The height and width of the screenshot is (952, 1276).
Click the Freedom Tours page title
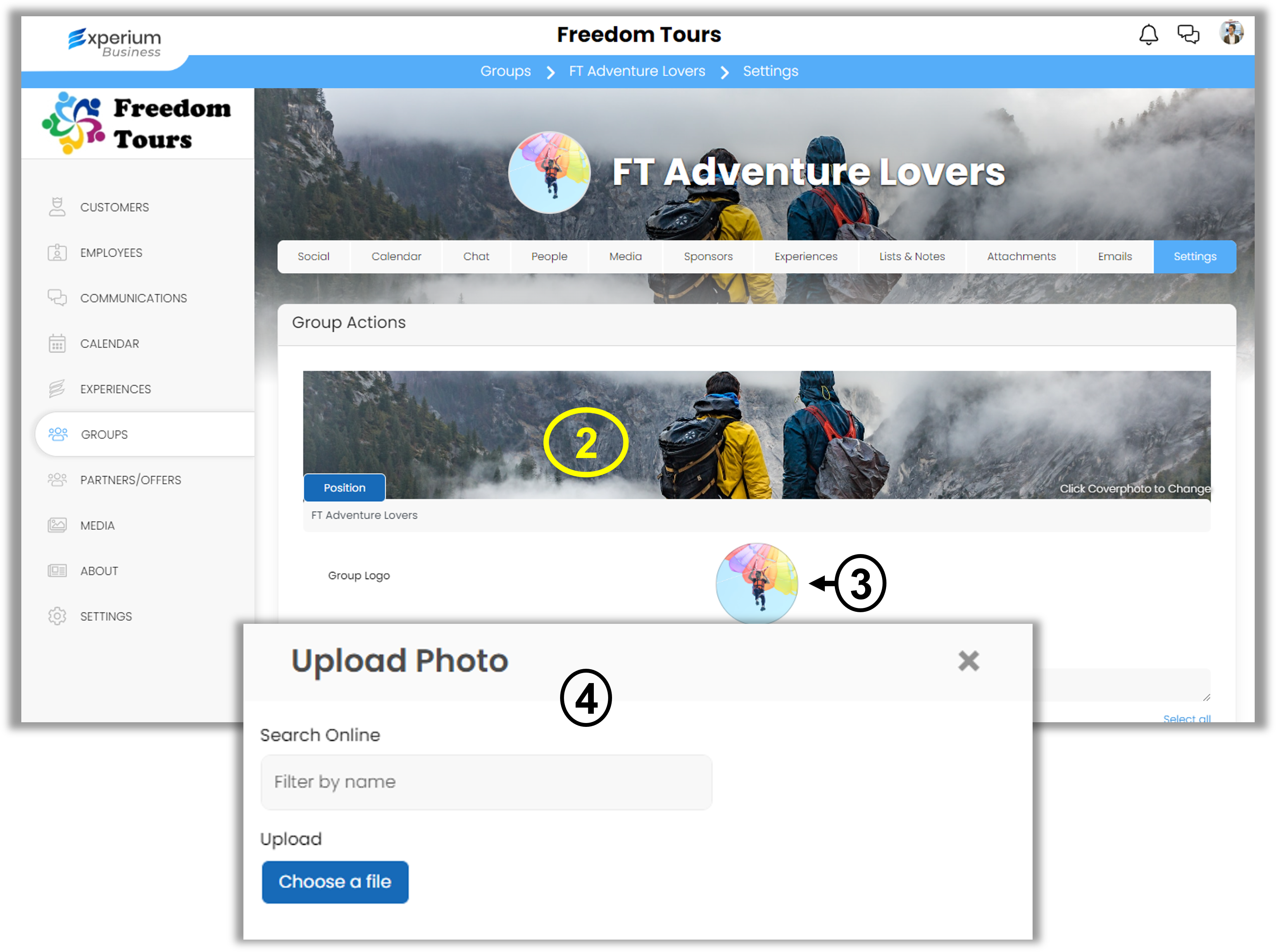click(638, 34)
